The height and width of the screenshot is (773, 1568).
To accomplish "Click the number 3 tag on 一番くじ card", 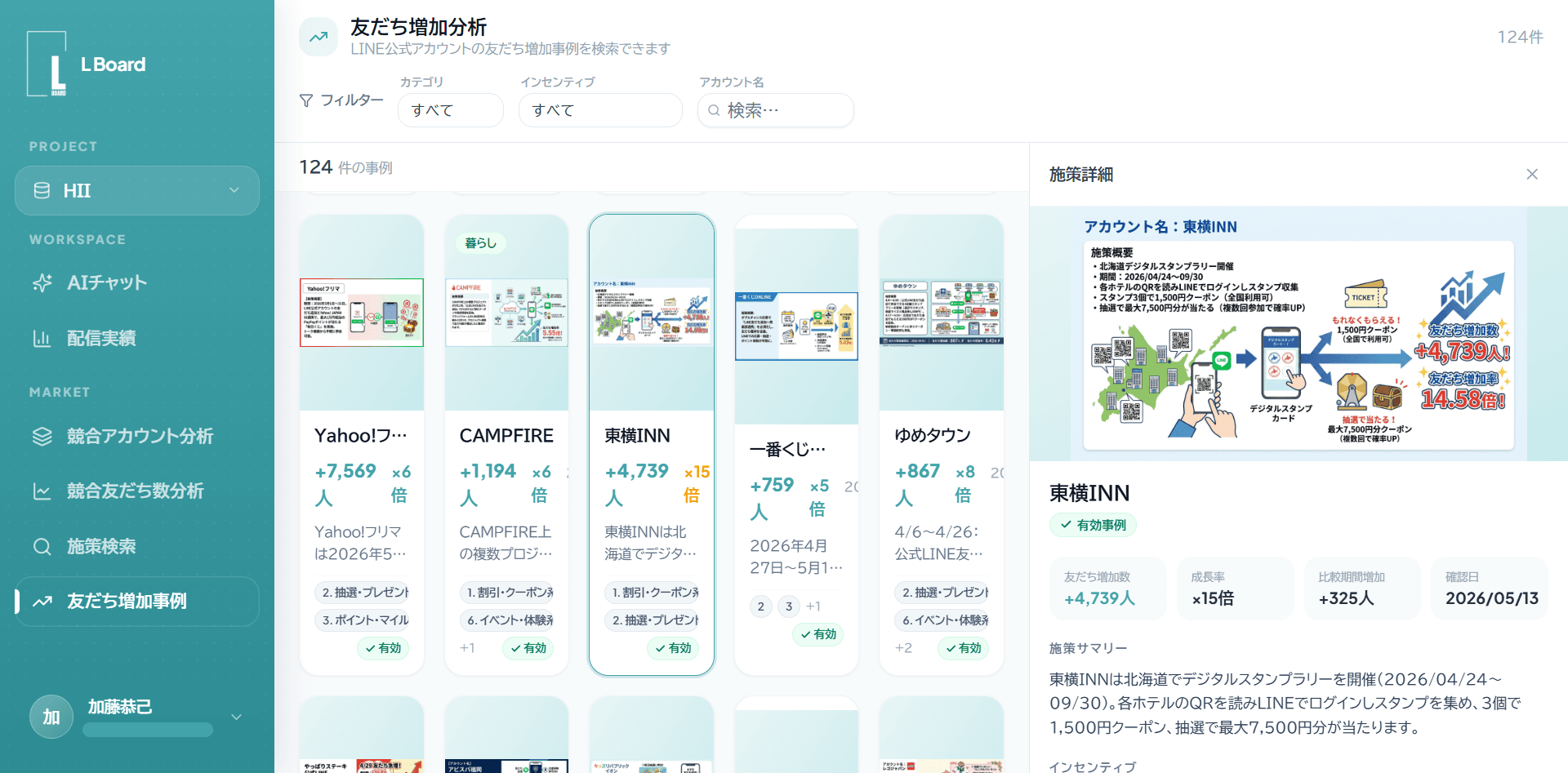I will (x=789, y=606).
